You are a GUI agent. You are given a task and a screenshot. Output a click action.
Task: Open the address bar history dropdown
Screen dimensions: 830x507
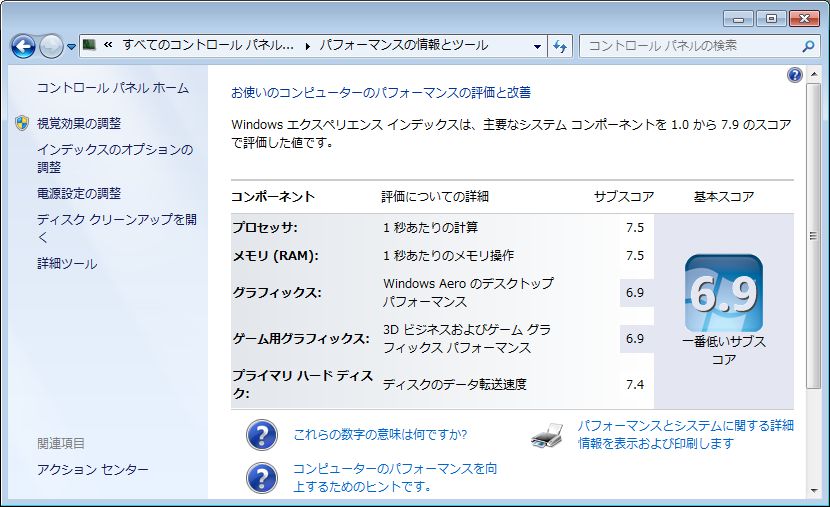(x=537, y=47)
